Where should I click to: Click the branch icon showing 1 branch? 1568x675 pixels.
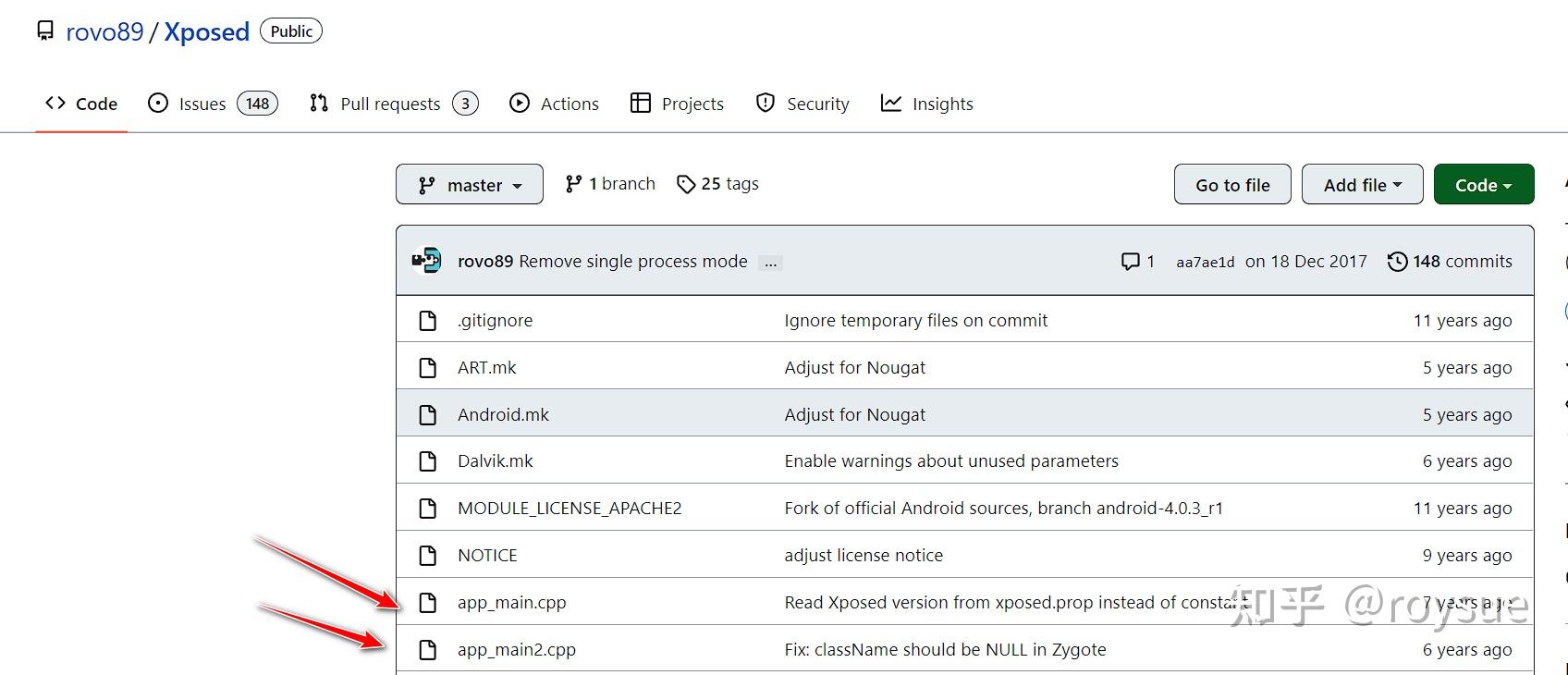(574, 184)
